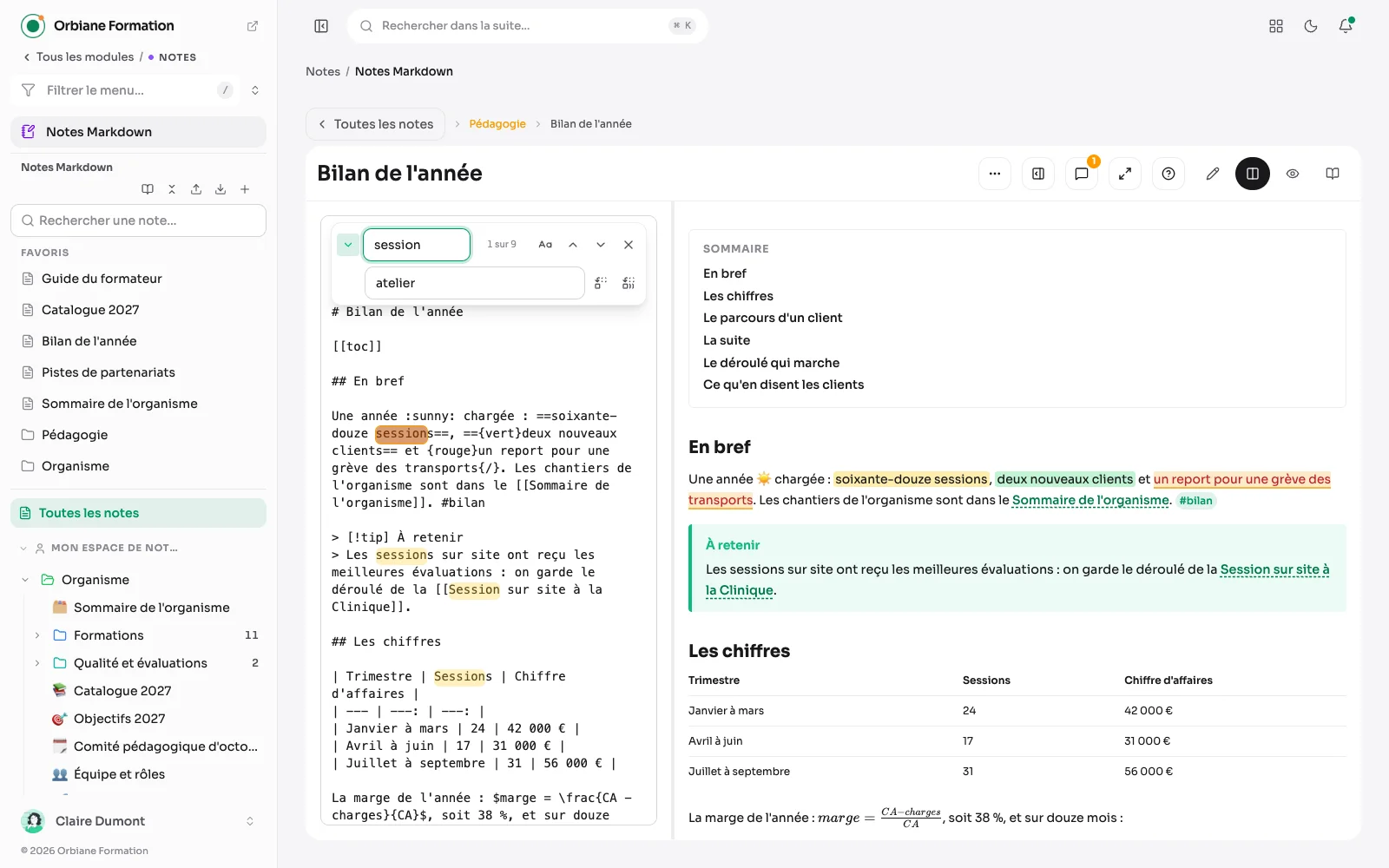Switch to pencil edit-only mode

(x=1213, y=174)
